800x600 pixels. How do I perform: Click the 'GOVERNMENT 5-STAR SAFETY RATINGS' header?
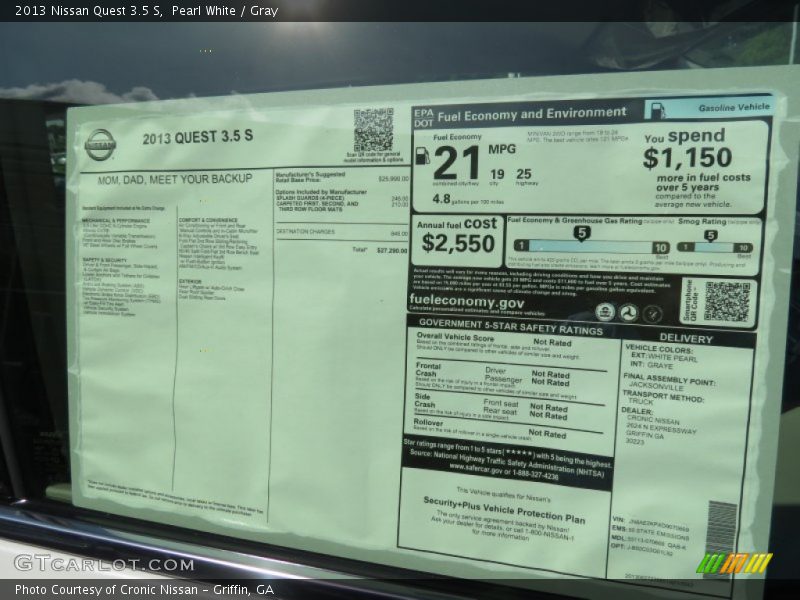point(511,327)
